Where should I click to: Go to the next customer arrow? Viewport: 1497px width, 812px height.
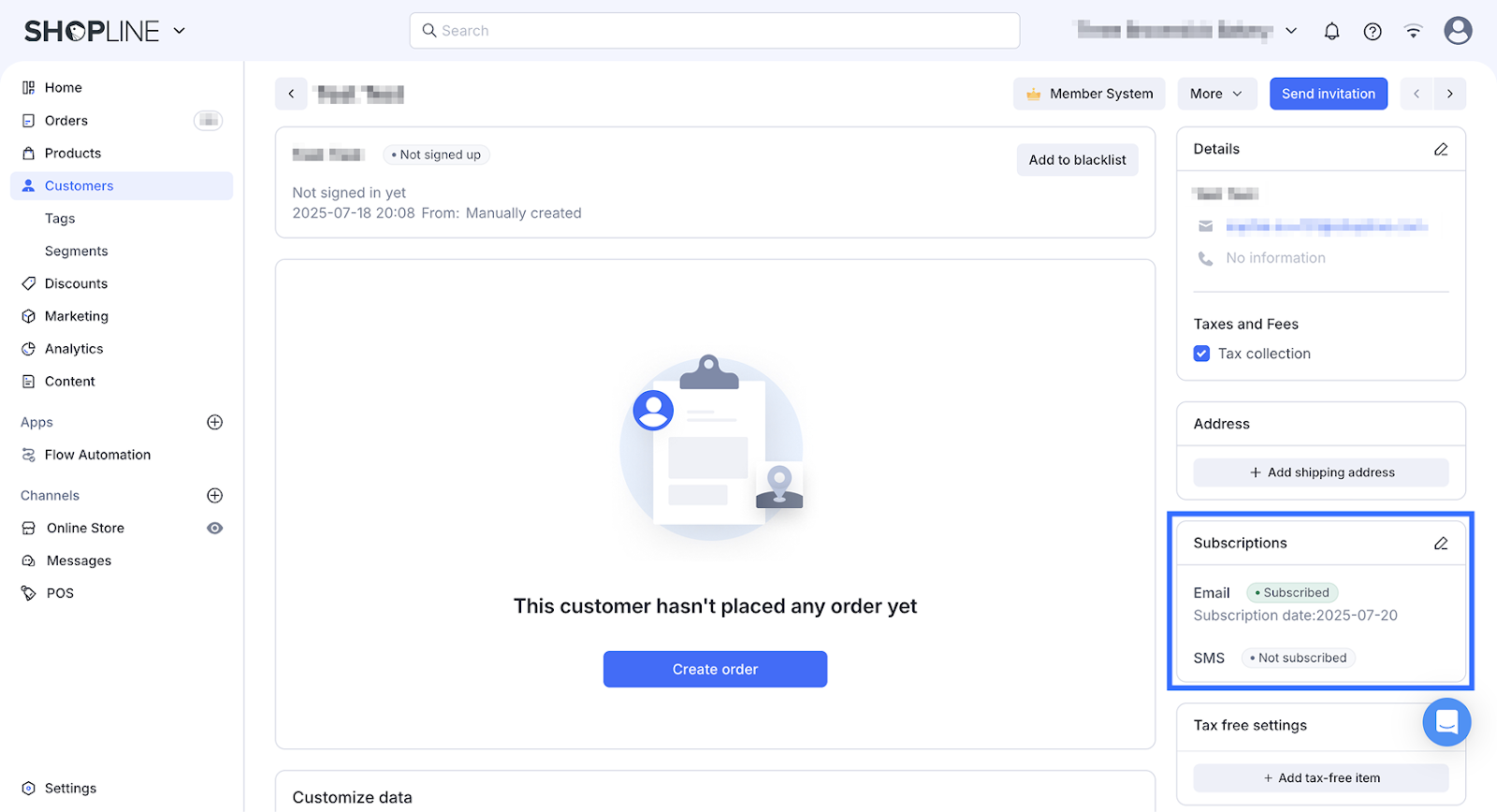pyautogui.click(x=1450, y=94)
